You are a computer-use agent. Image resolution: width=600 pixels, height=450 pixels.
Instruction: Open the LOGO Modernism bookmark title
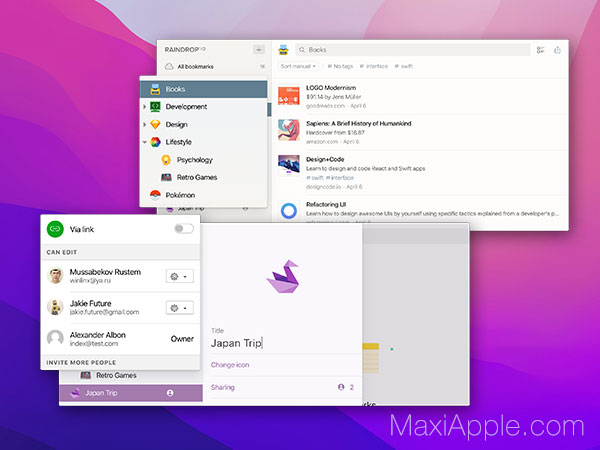(331, 88)
